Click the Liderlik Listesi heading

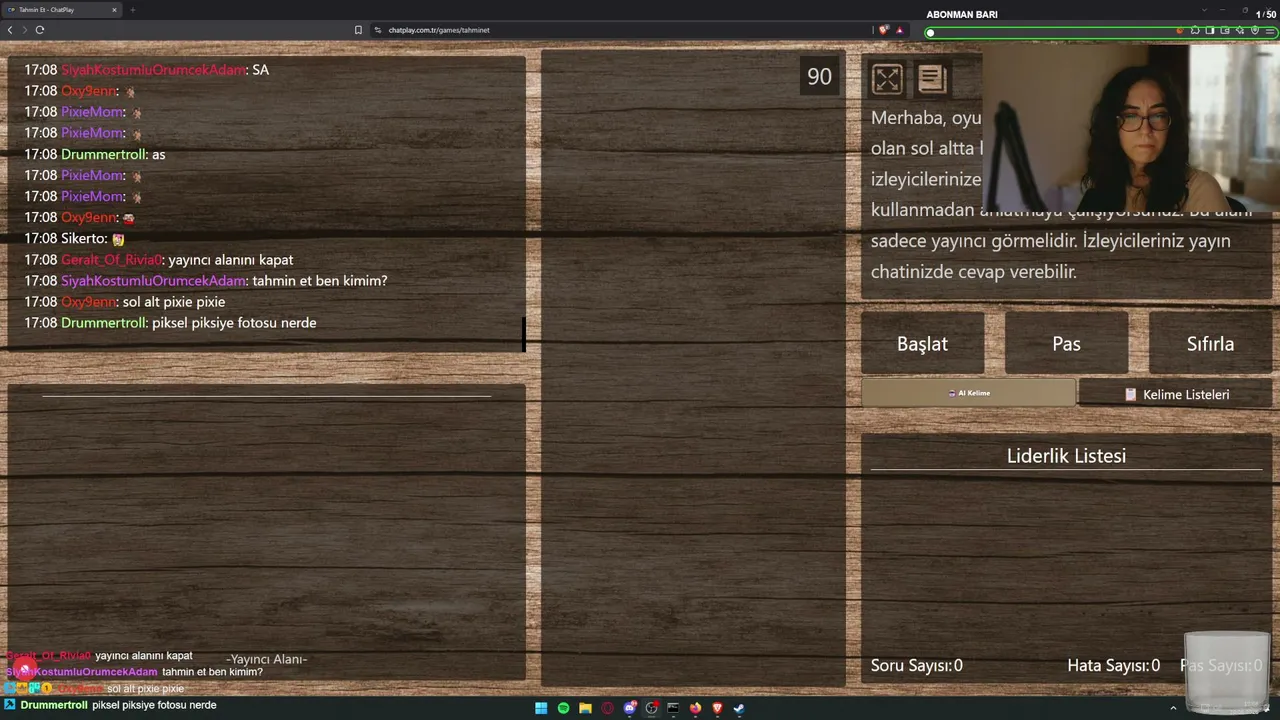(1066, 456)
